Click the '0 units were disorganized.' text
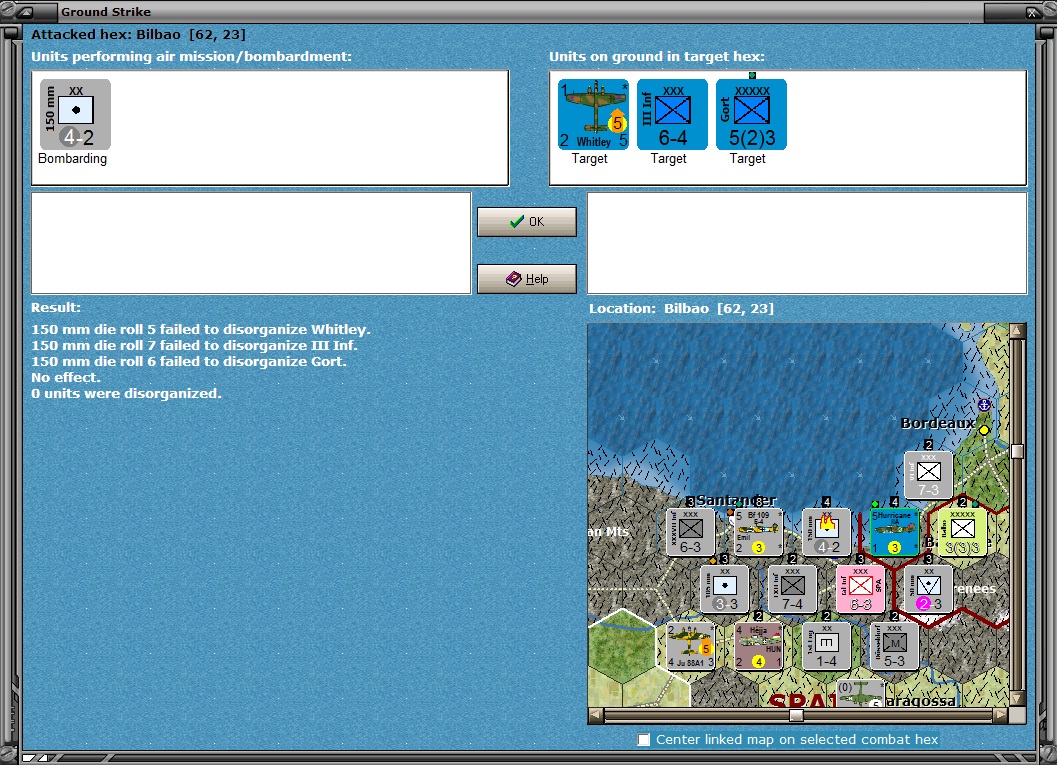 point(126,393)
